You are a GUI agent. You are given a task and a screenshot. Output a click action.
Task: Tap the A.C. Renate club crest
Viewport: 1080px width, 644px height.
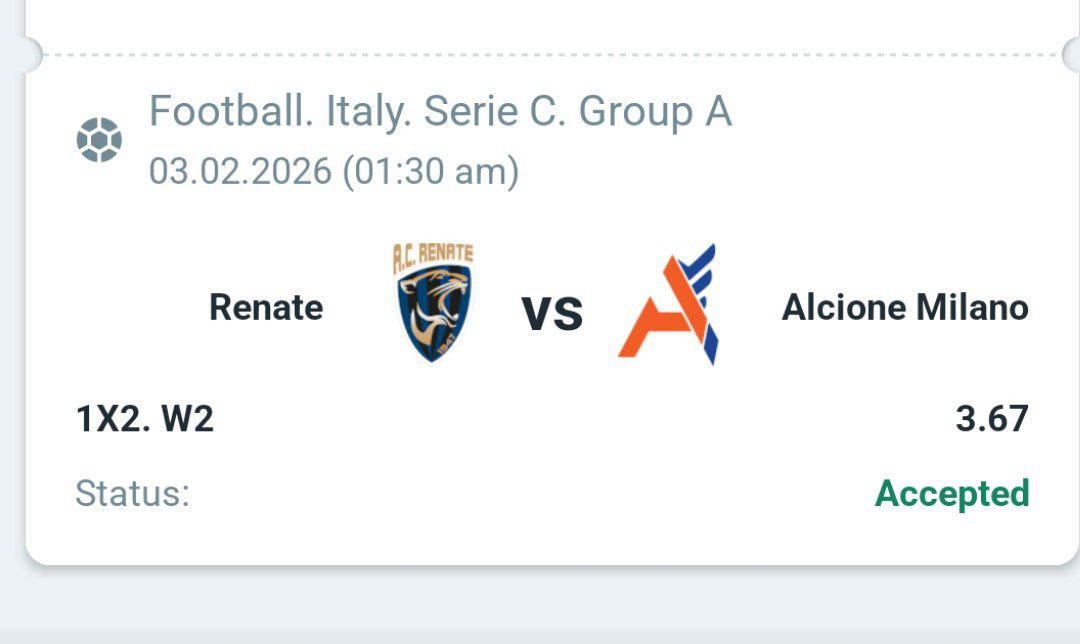pyautogui.click(x=433, y=302)
